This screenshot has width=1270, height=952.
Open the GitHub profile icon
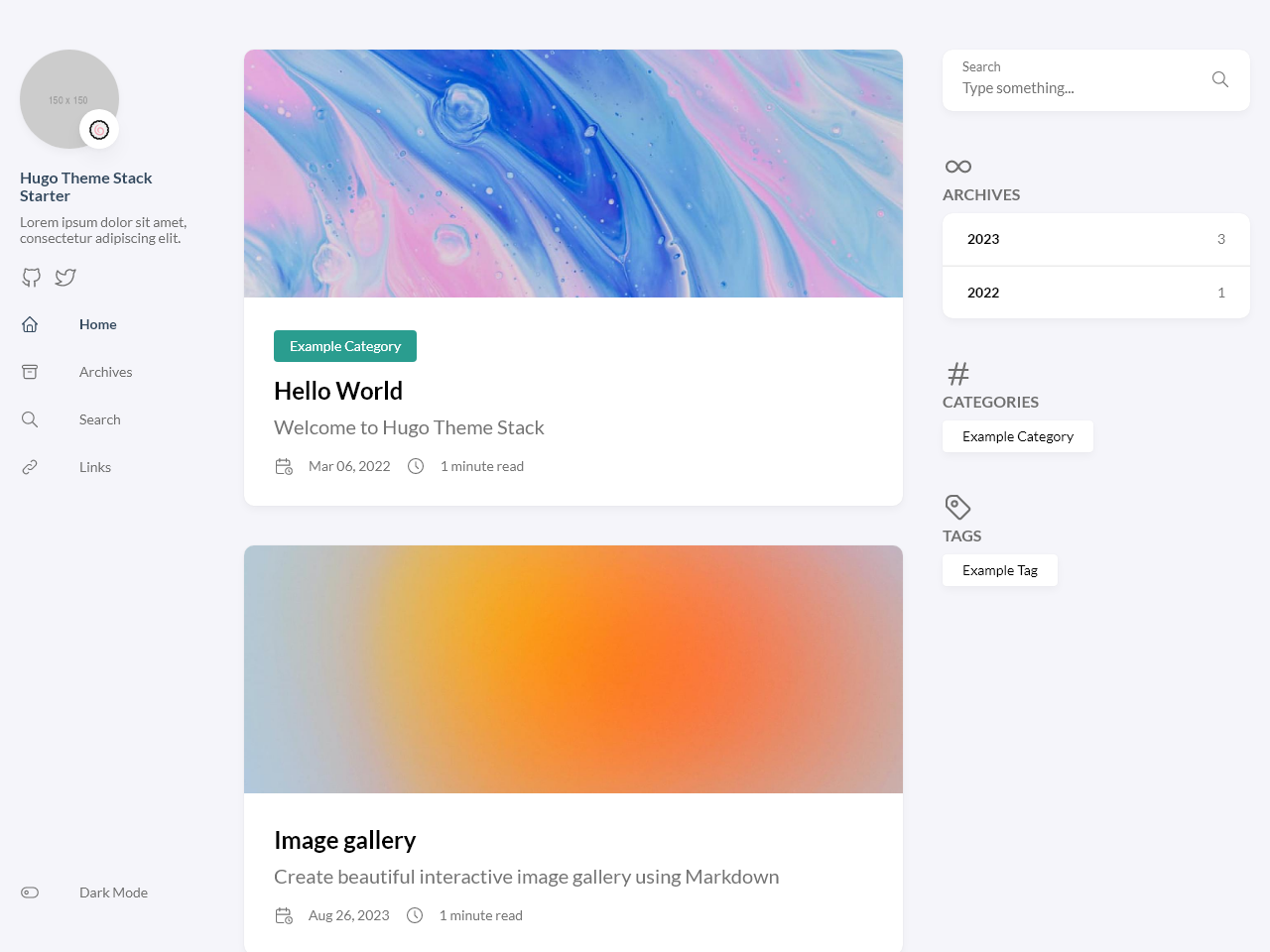32,278
